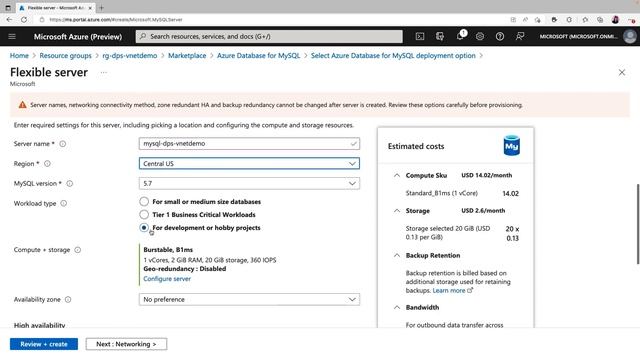Click the Azure search resources box
This screenshot has width=640, height=360.
click(269, 36)
